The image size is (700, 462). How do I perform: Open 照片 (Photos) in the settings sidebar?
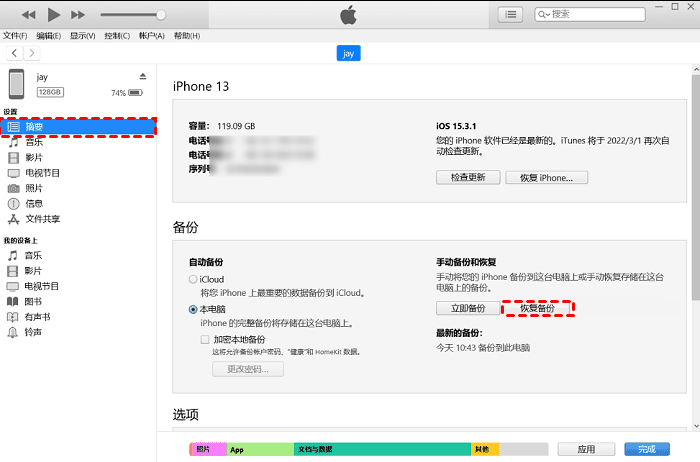coord(34,188)
